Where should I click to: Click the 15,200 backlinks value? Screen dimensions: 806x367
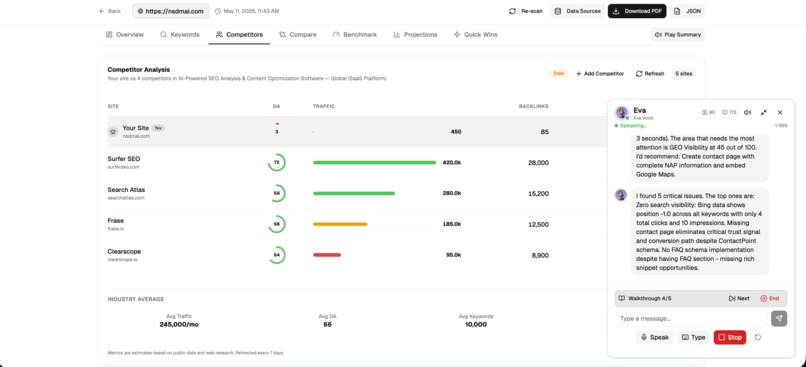click(x=538, y=193)
